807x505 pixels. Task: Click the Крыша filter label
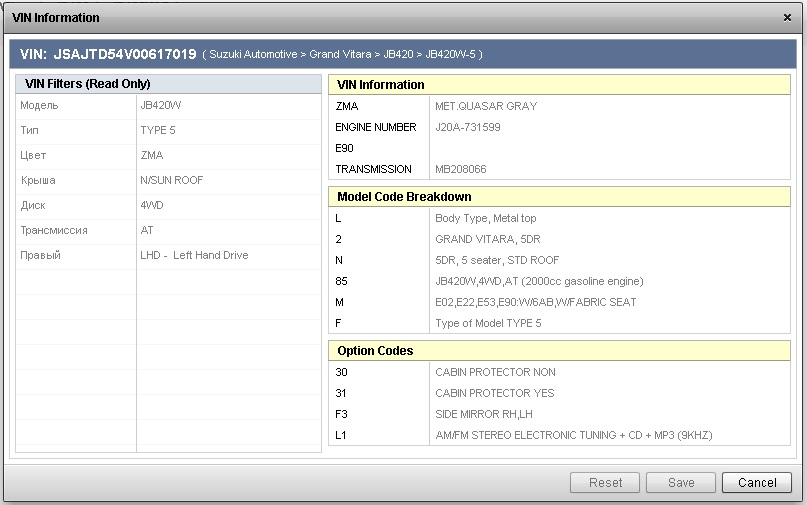[x=38, y=180]
